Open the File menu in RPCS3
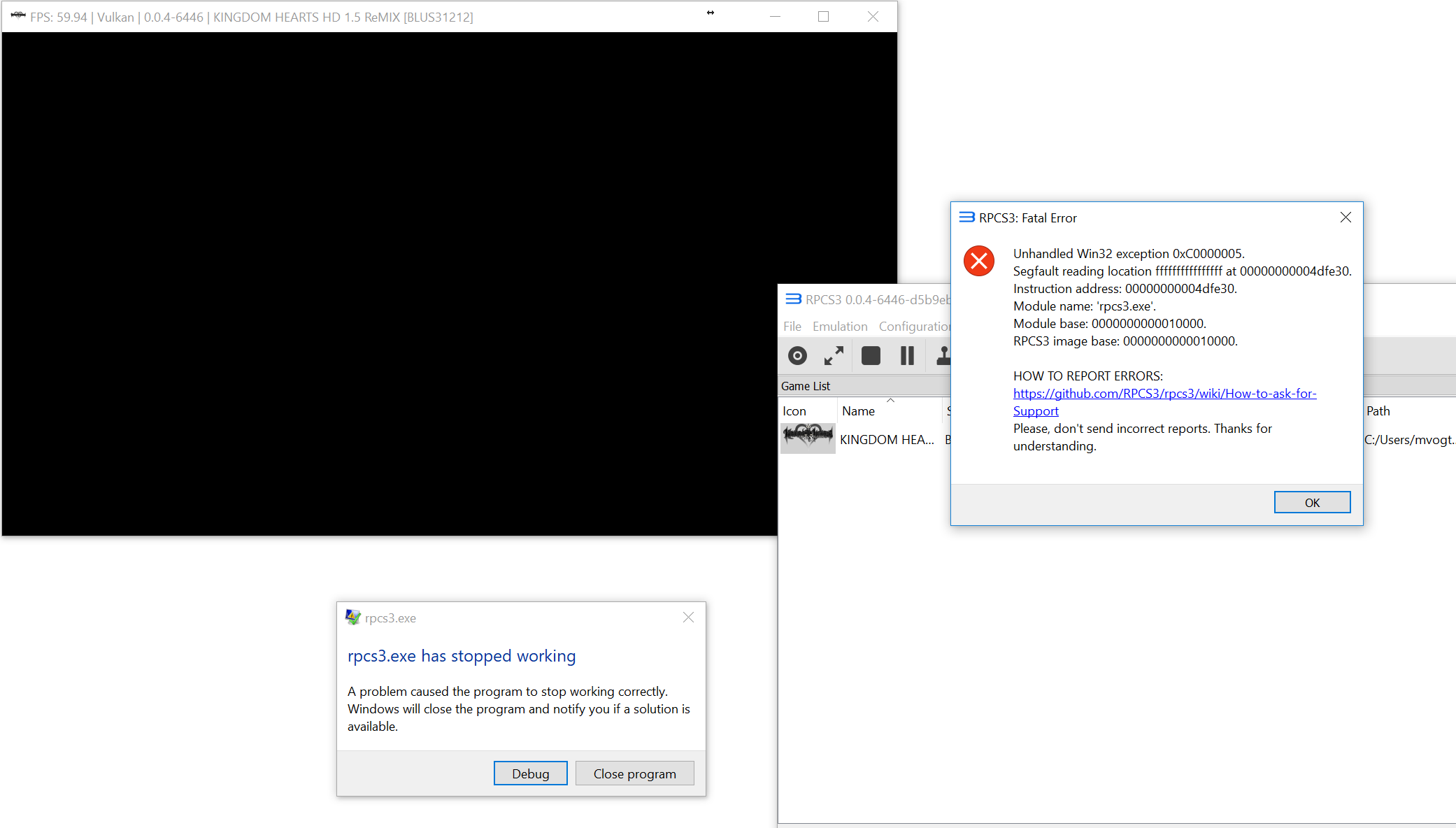 (792, 327)
